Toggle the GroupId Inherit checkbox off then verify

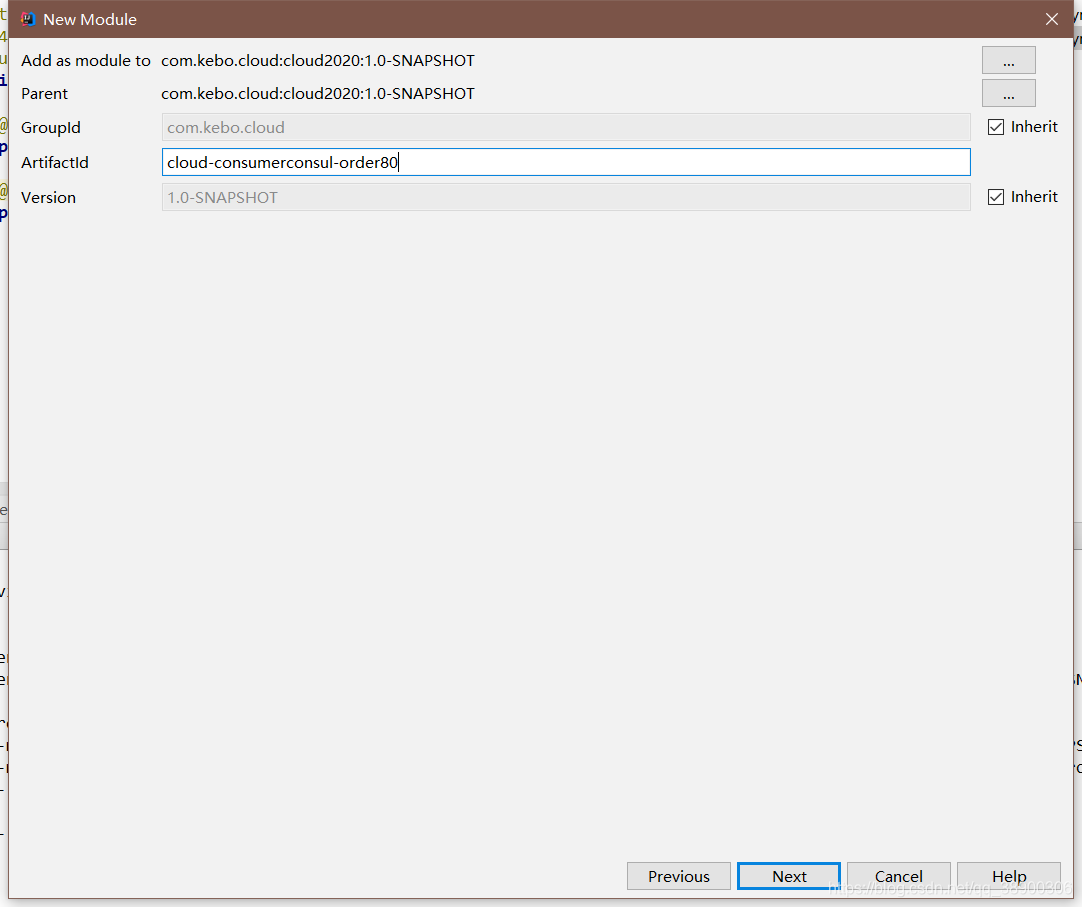click(996, 126)
